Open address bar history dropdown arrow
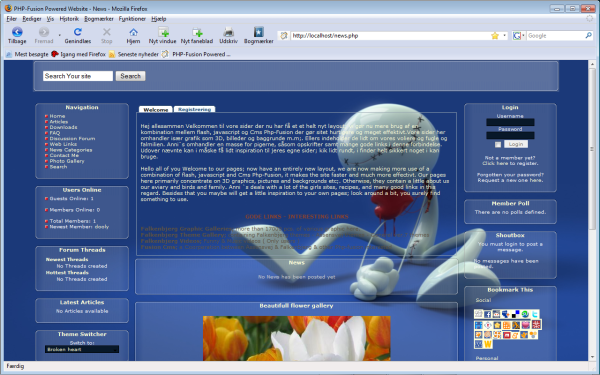This screenshot has height=375, width=600. [x=504, y=36]
